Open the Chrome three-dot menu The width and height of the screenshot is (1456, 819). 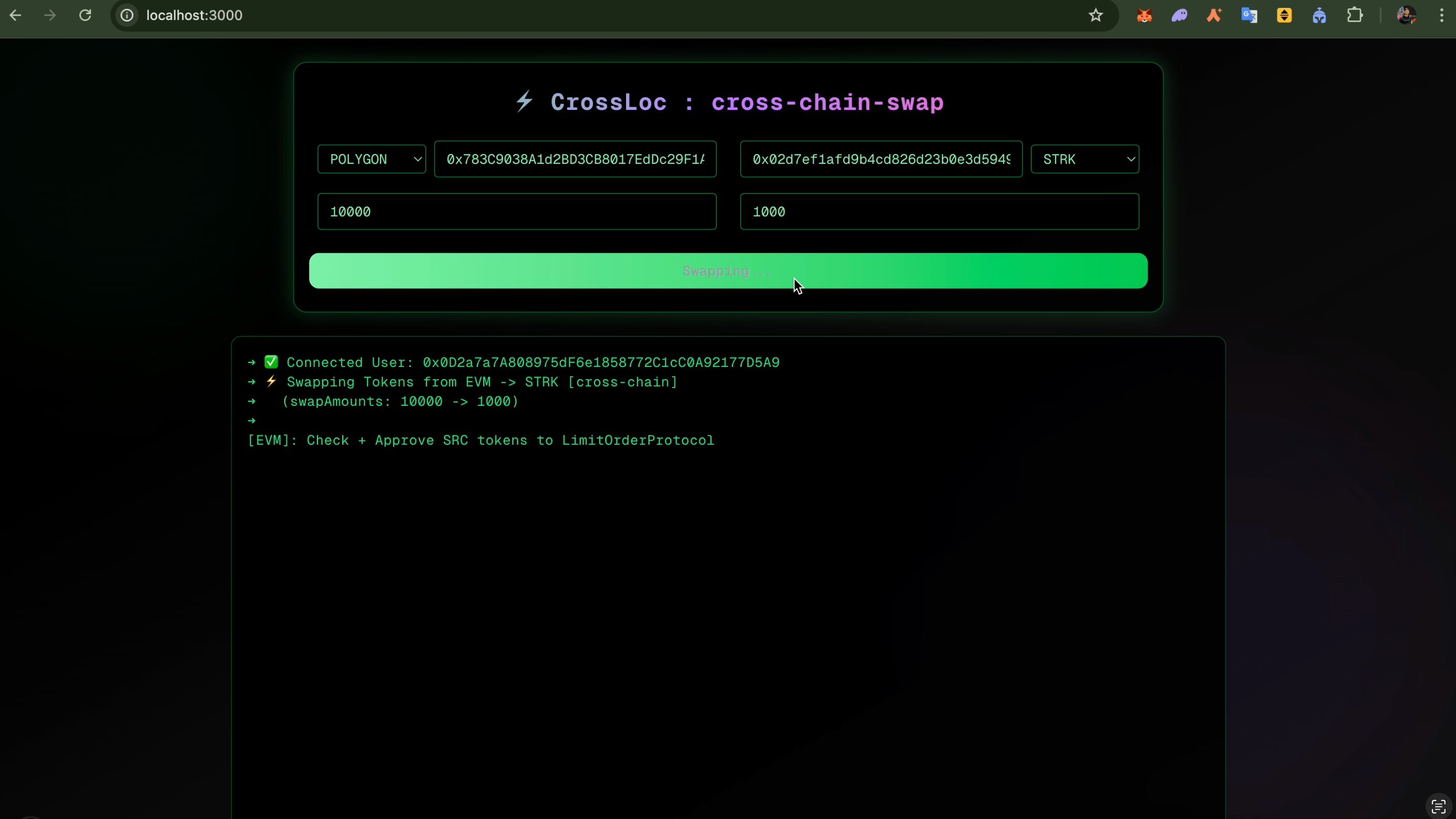1441,15
